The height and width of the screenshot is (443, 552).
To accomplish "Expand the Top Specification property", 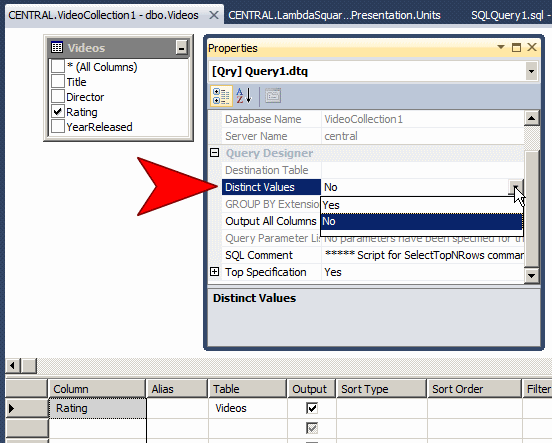I will [214, 272].
